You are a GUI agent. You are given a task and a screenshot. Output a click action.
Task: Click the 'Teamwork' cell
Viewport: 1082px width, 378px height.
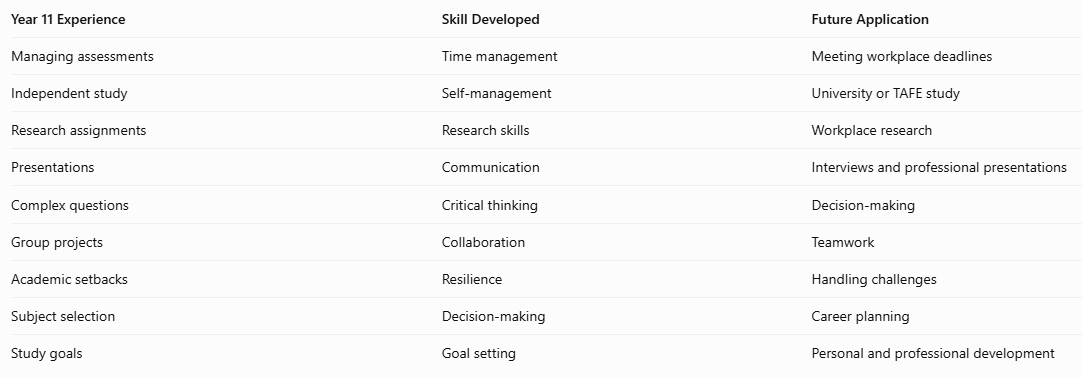(x=843, y=243)
